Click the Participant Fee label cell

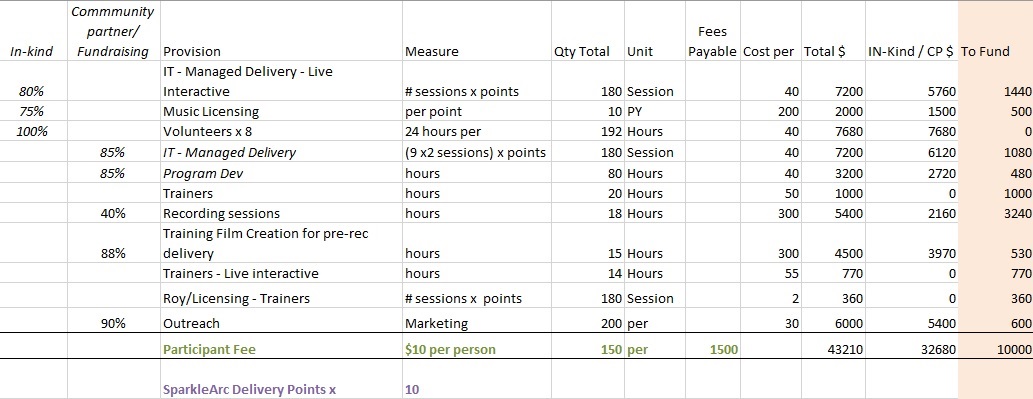tap(281, 349)
